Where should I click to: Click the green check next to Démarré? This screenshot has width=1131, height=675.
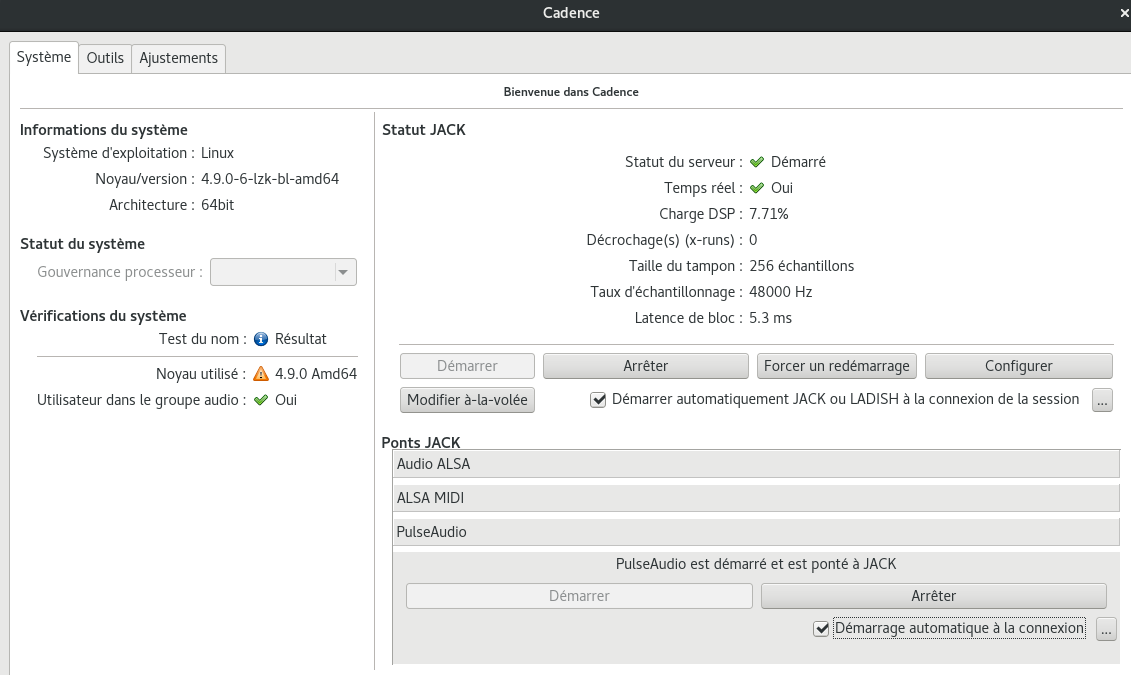[x=757, y=162]
